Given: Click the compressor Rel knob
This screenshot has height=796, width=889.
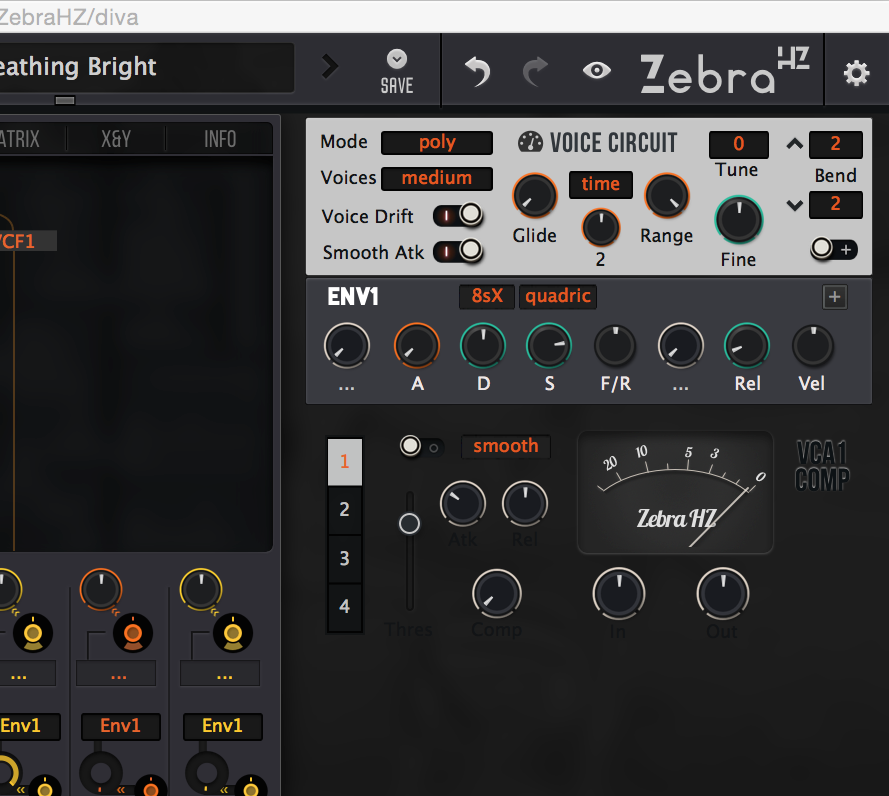Looking at the screenshot, I should [x=524, y=504].
